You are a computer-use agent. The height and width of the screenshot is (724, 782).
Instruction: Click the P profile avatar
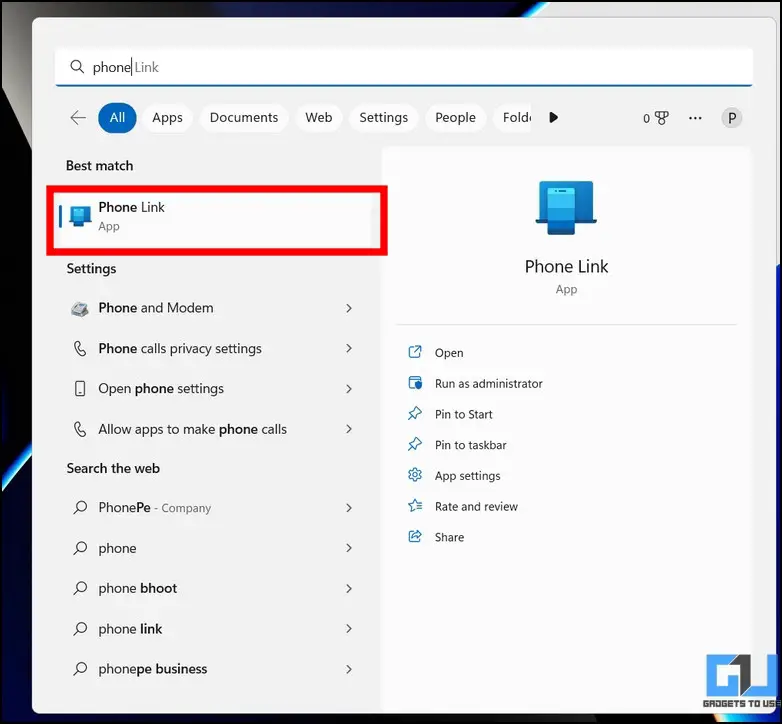[x=732, y=118]
